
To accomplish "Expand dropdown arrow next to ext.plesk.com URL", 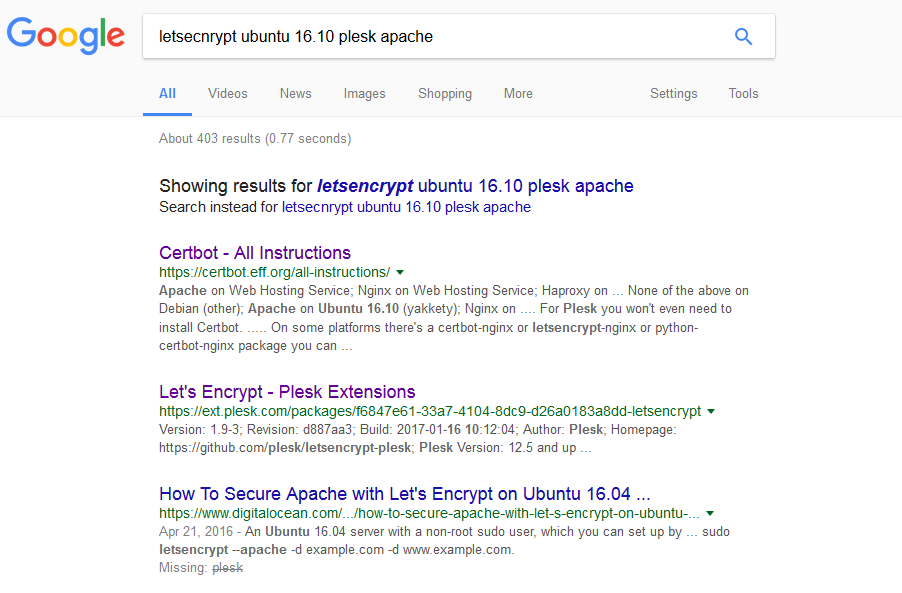I will pyautogui.click(x=711, y=411).
